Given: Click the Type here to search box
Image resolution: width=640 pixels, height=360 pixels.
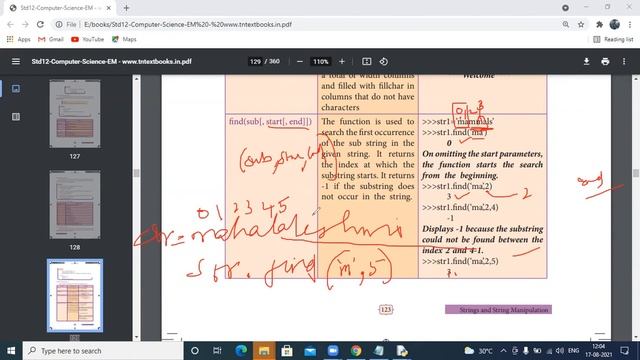Looking at the screenshot, I should (103, 351).
